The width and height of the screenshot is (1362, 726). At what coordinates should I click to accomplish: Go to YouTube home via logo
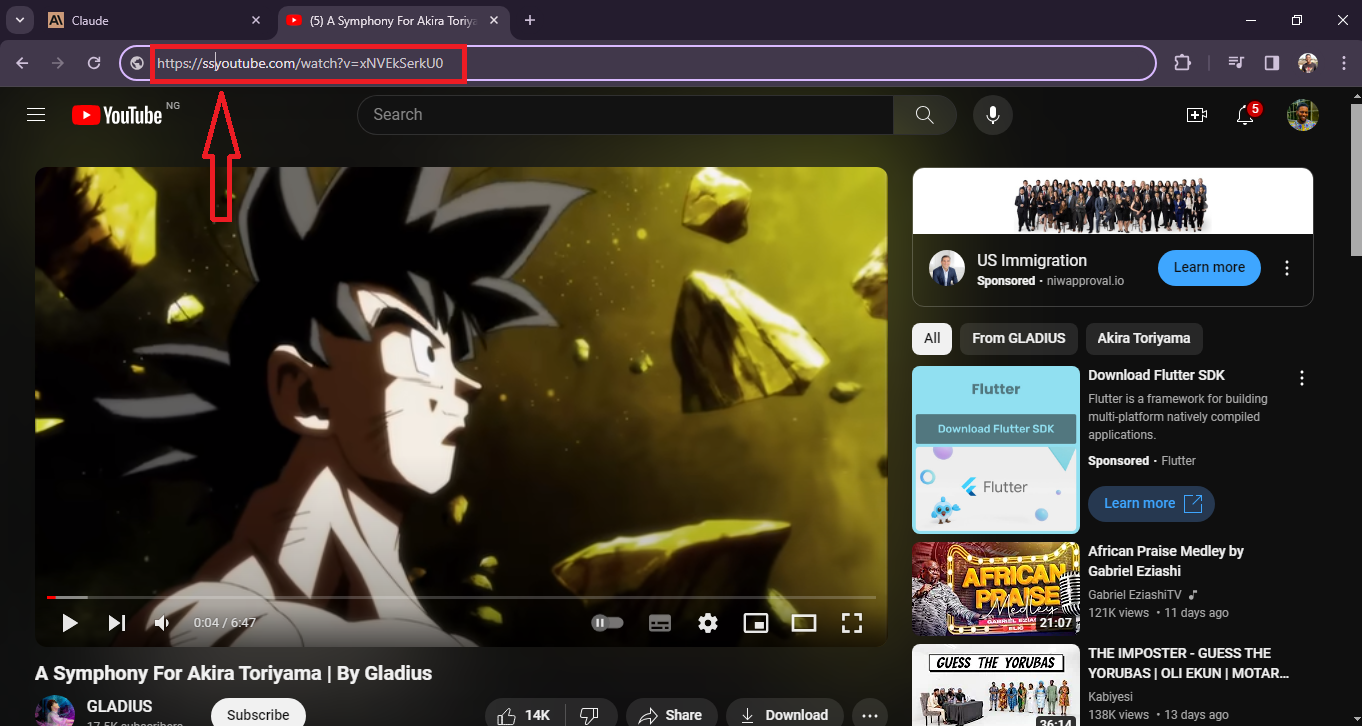tap(117, 115)
